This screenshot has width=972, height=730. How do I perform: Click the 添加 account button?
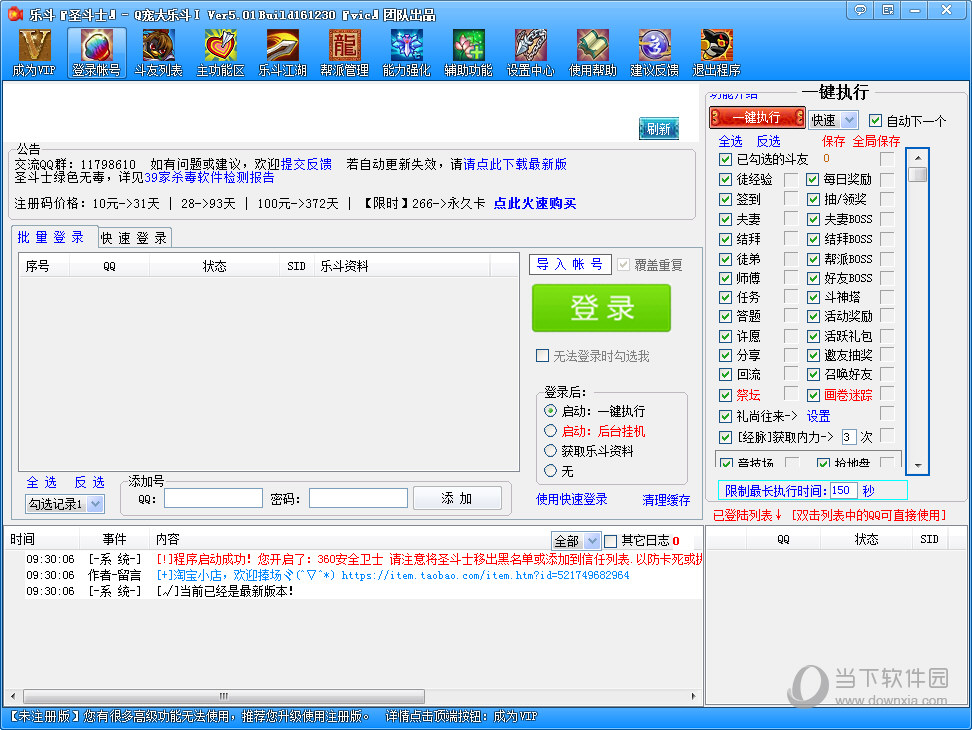click(x=457, y=498)
